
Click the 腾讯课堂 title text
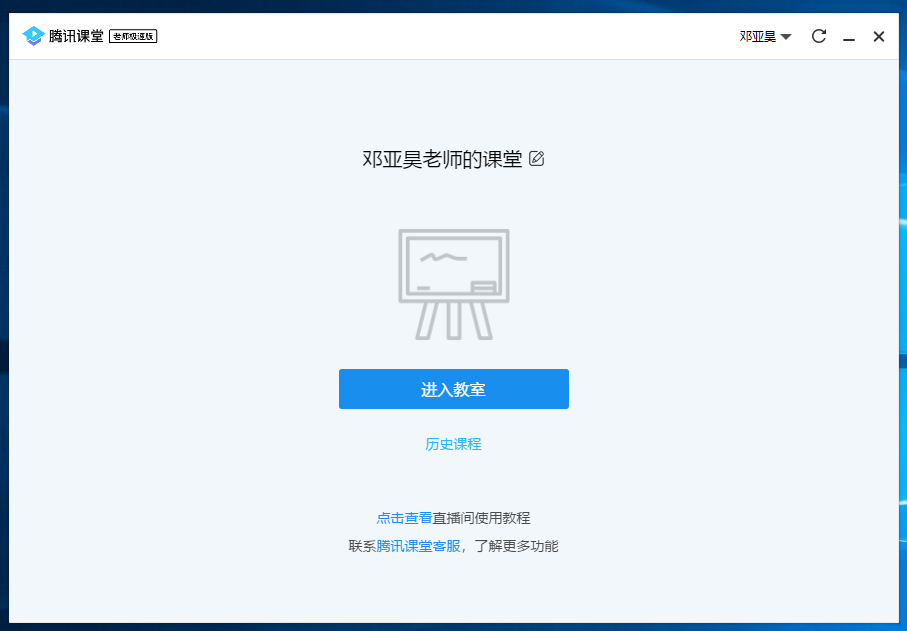(x=76, y=37)
